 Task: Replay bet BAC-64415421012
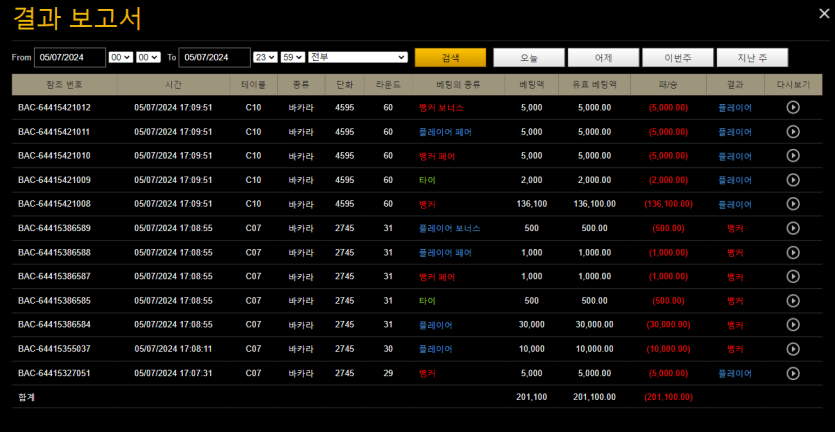coord(793,108)
